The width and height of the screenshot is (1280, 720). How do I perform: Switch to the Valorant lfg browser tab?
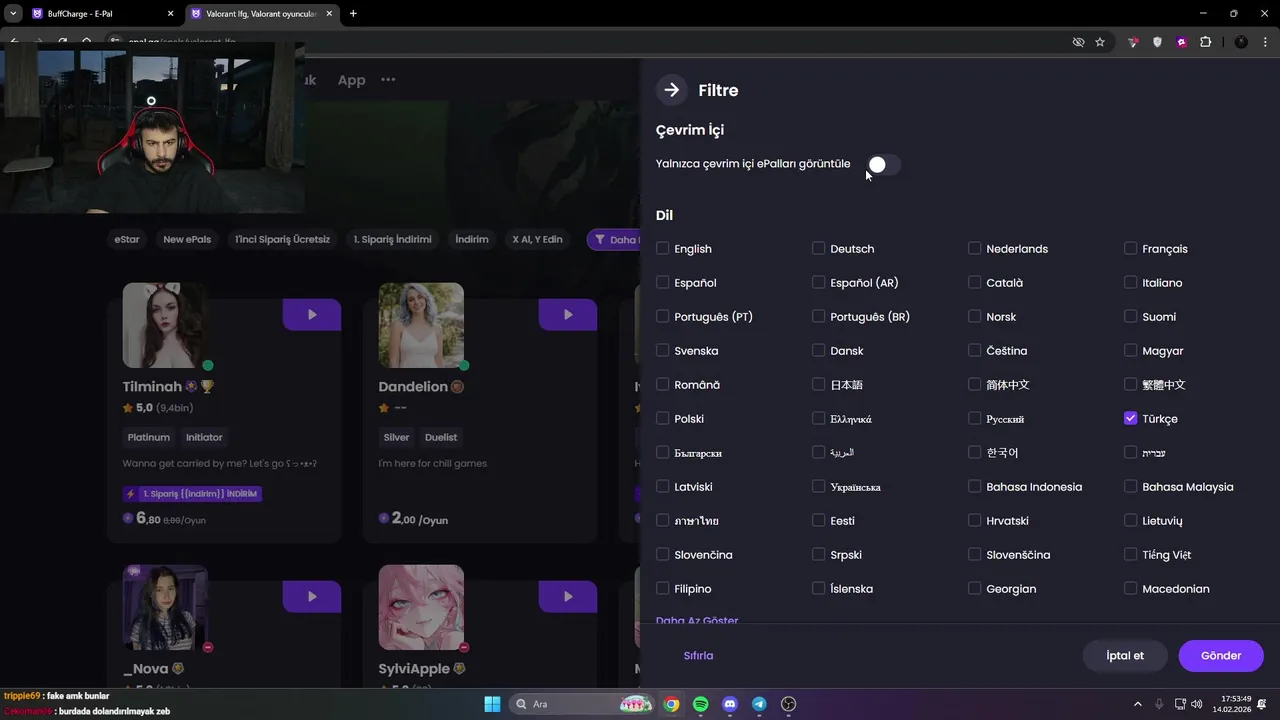(262, 14)
